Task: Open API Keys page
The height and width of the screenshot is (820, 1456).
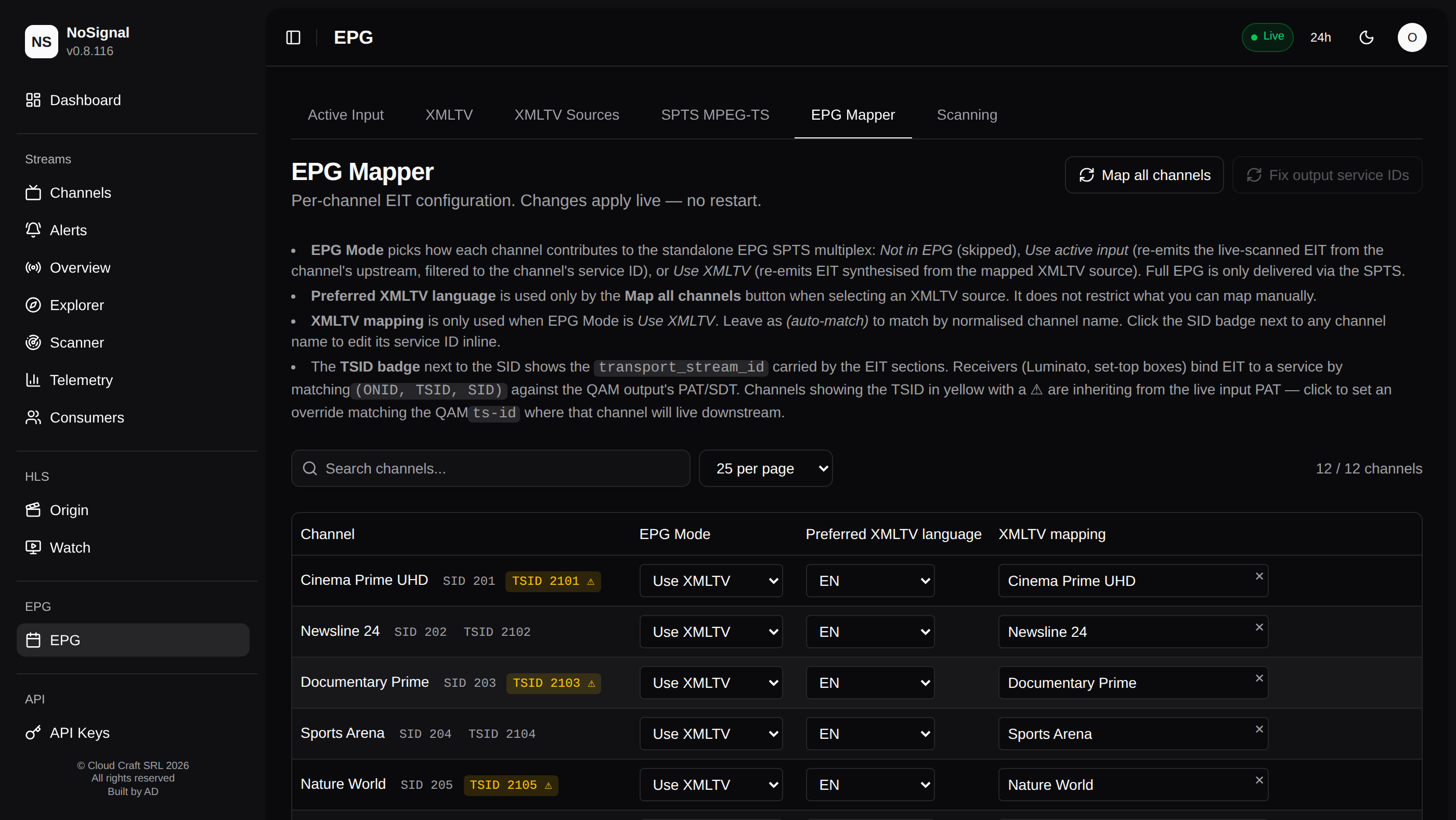Action: pos(133,733)
